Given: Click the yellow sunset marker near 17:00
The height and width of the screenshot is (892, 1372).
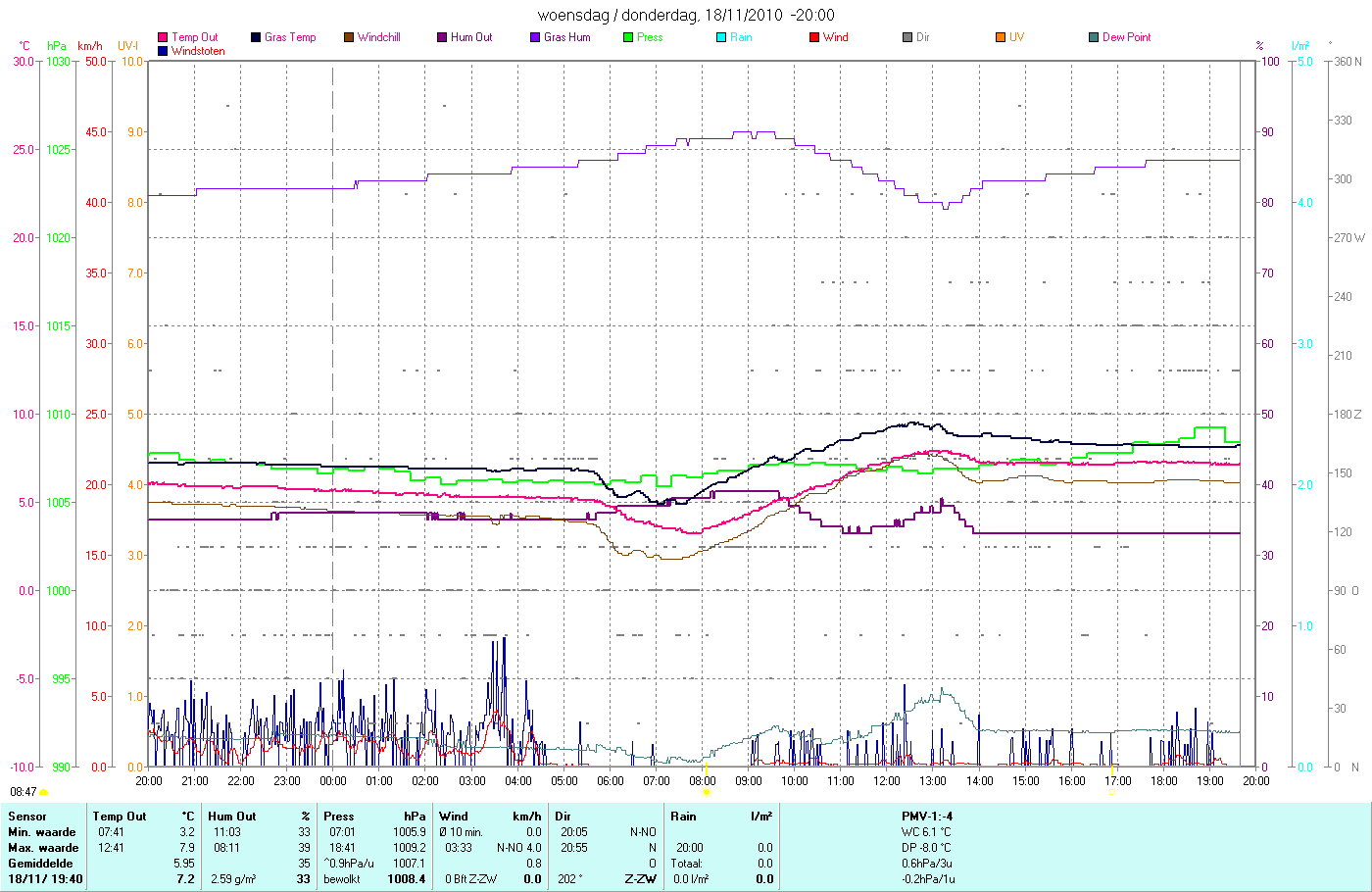Looking at the screenshot, I should (1110, 792).
